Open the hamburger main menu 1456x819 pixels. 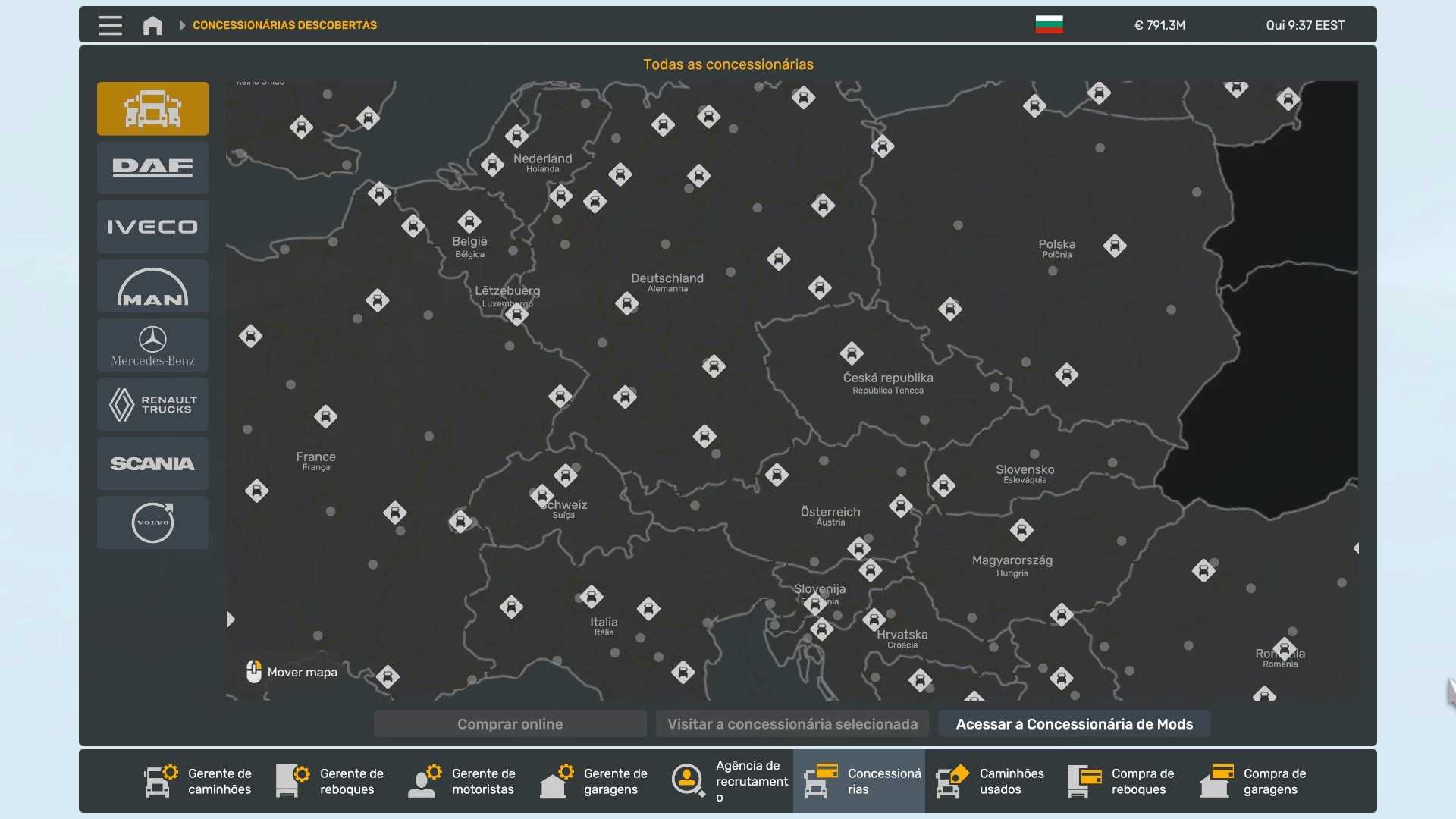pos(110,25)
